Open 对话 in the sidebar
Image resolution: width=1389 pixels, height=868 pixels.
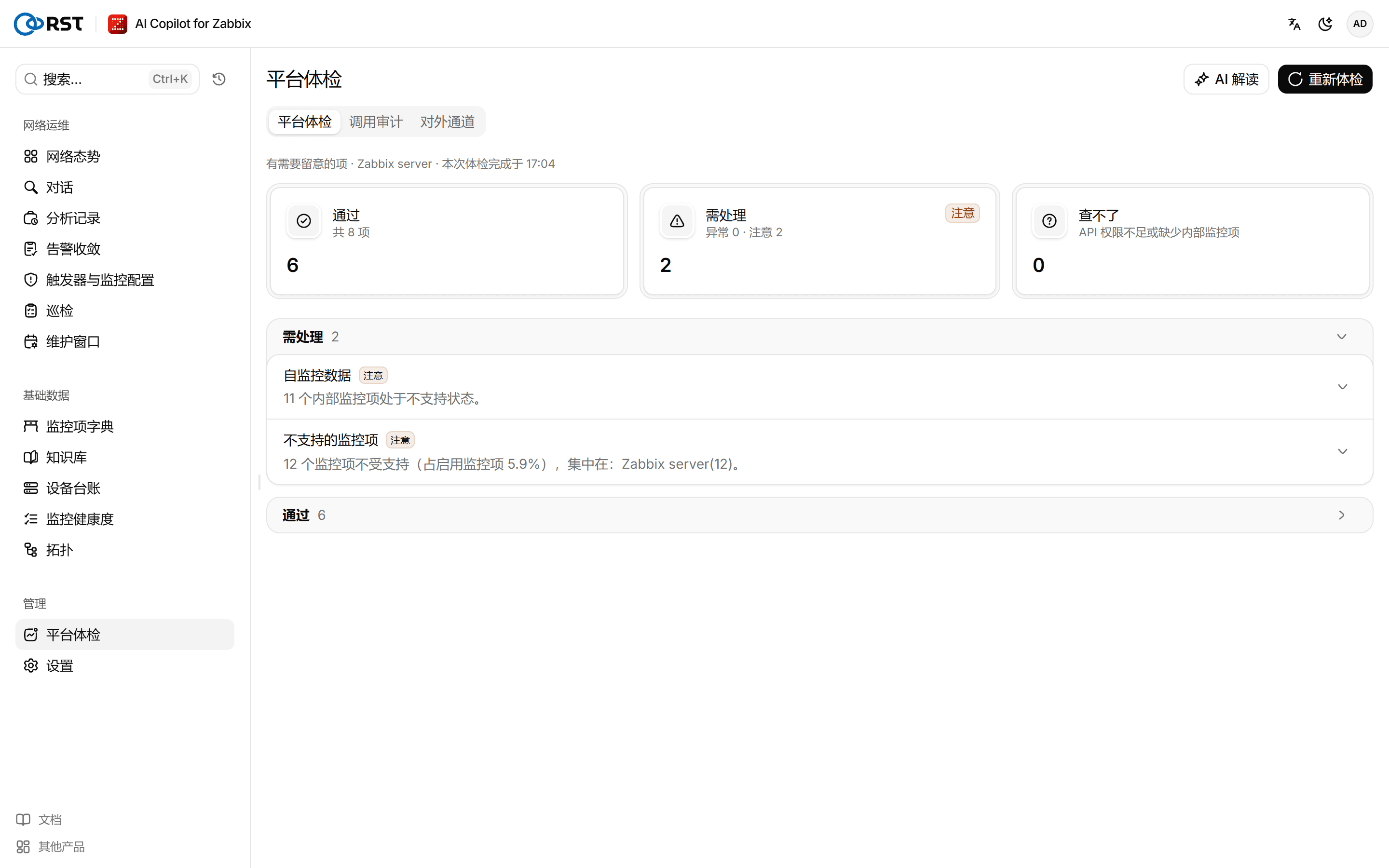tap(124, 187)
